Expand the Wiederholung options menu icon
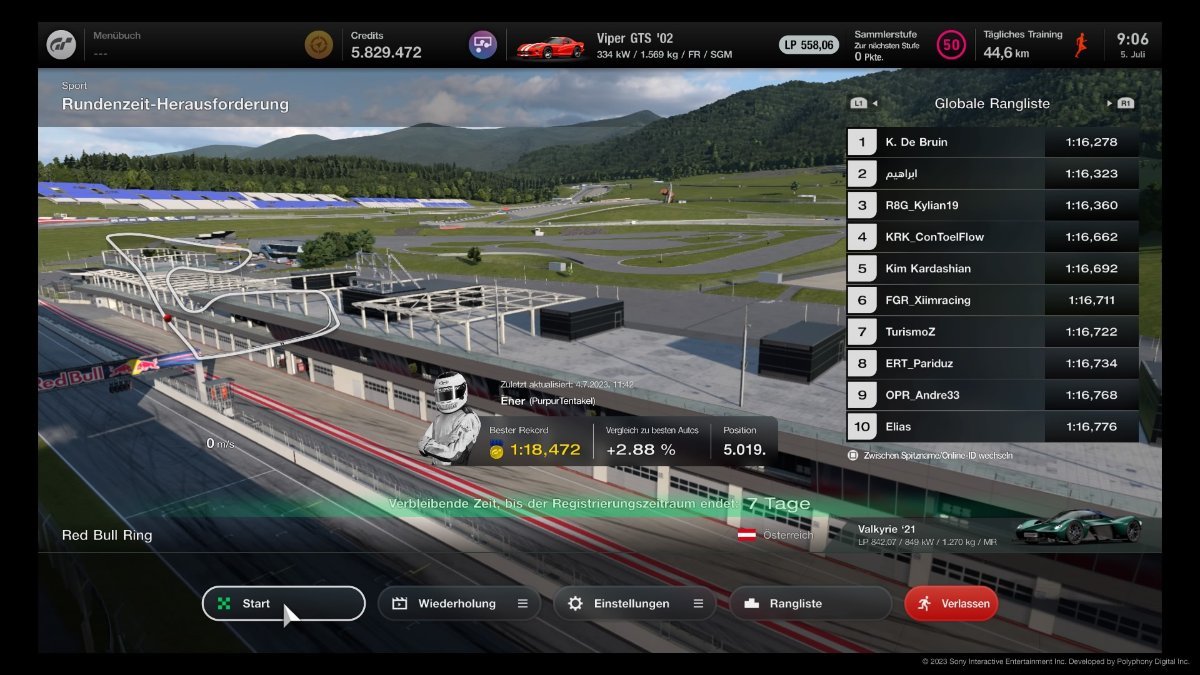 click(x=522, y=604)
